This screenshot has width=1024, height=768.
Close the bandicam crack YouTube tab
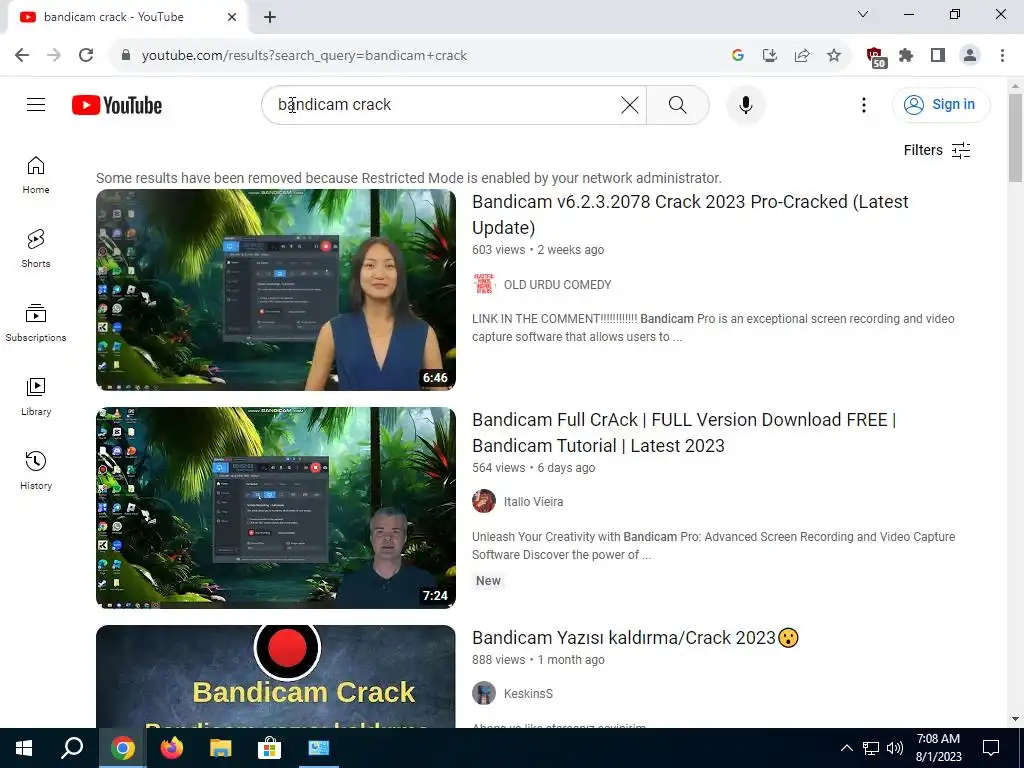(x=232, y=17)
